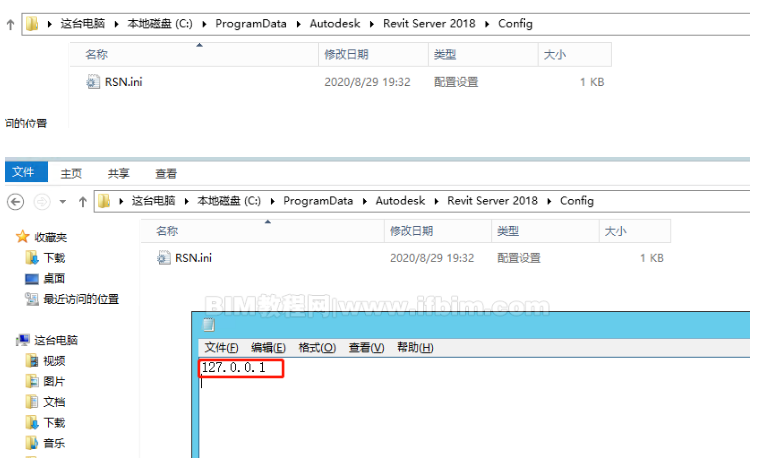This screenshot has width=763, height=471.
Task: Select the RSN.ini file icon in the lower window
Action: 164,258
